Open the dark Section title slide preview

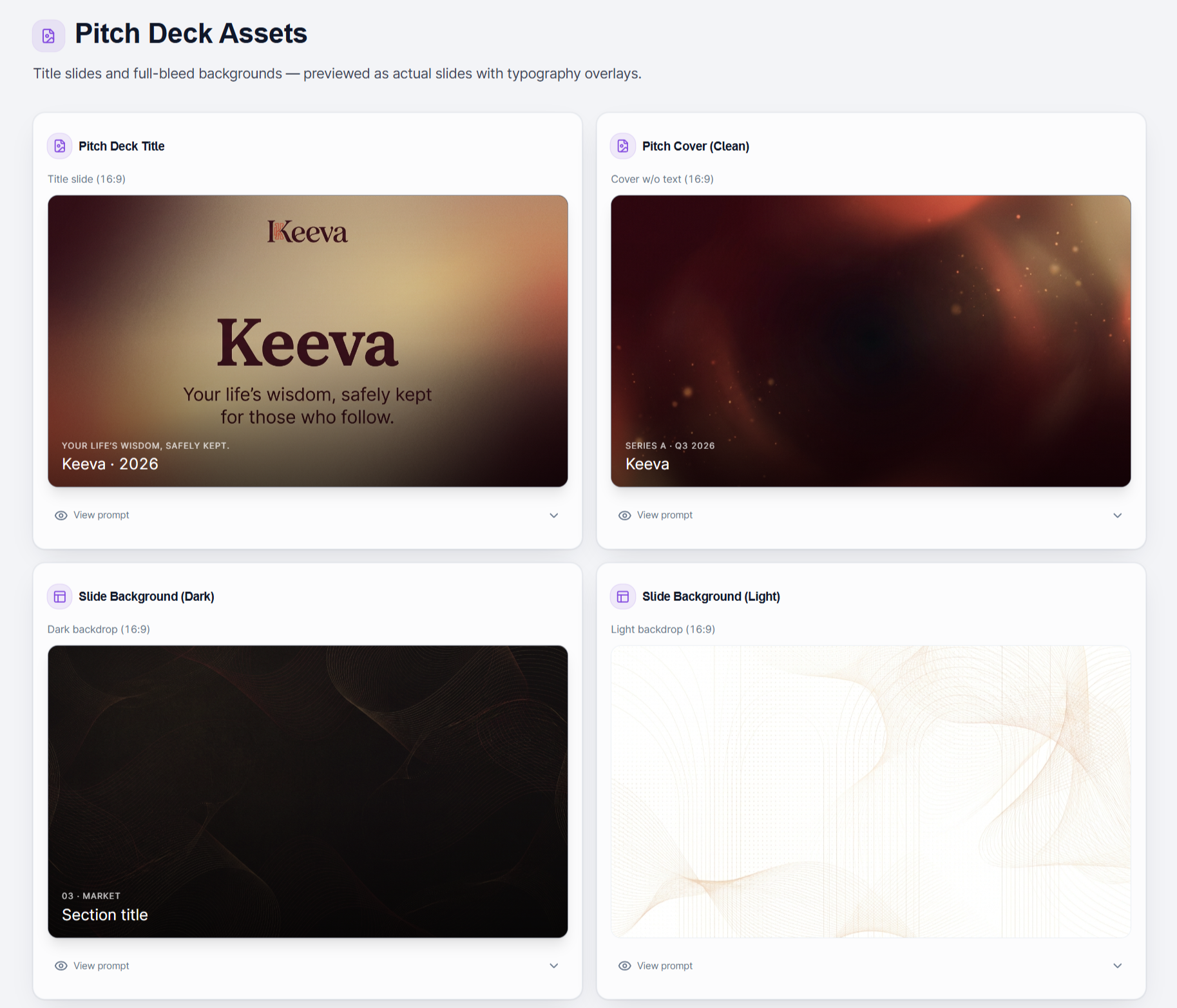pyautogui.click(x=308, y=792)
